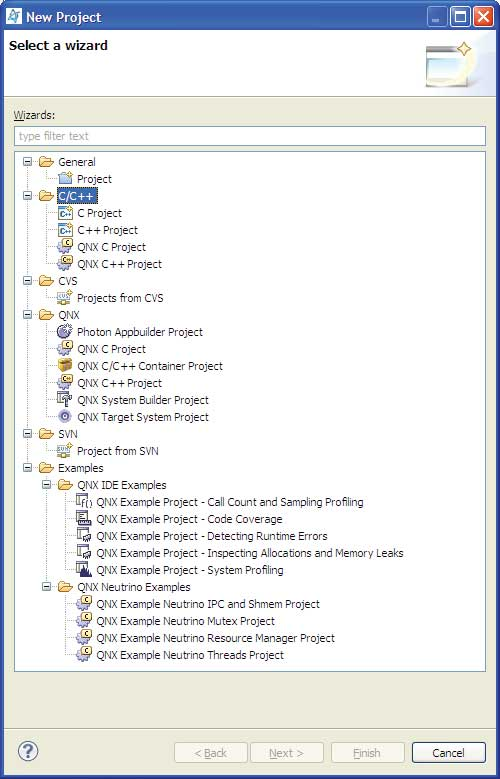This screenshot has width=500, height=779.
Task: Pick the QNX C/C++ Container Project icon
Action: (x=65, y=366)
